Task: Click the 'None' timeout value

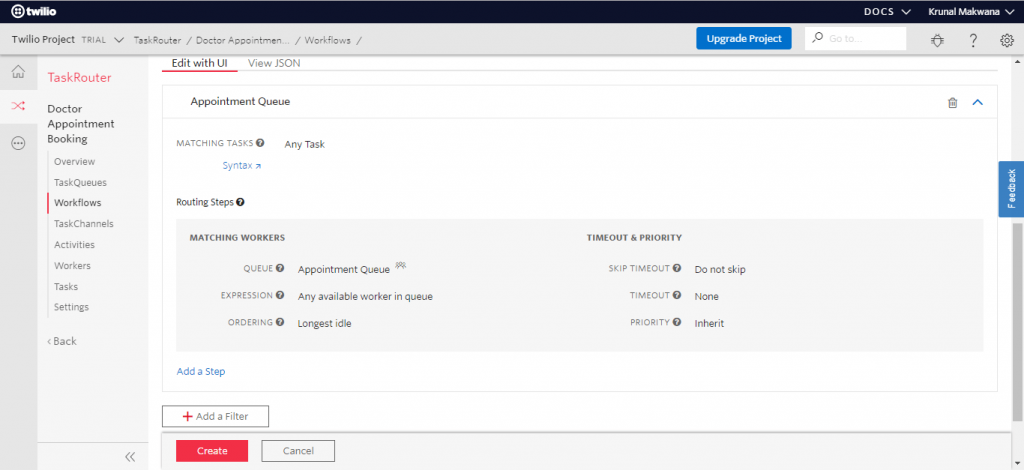Action: 707,296
